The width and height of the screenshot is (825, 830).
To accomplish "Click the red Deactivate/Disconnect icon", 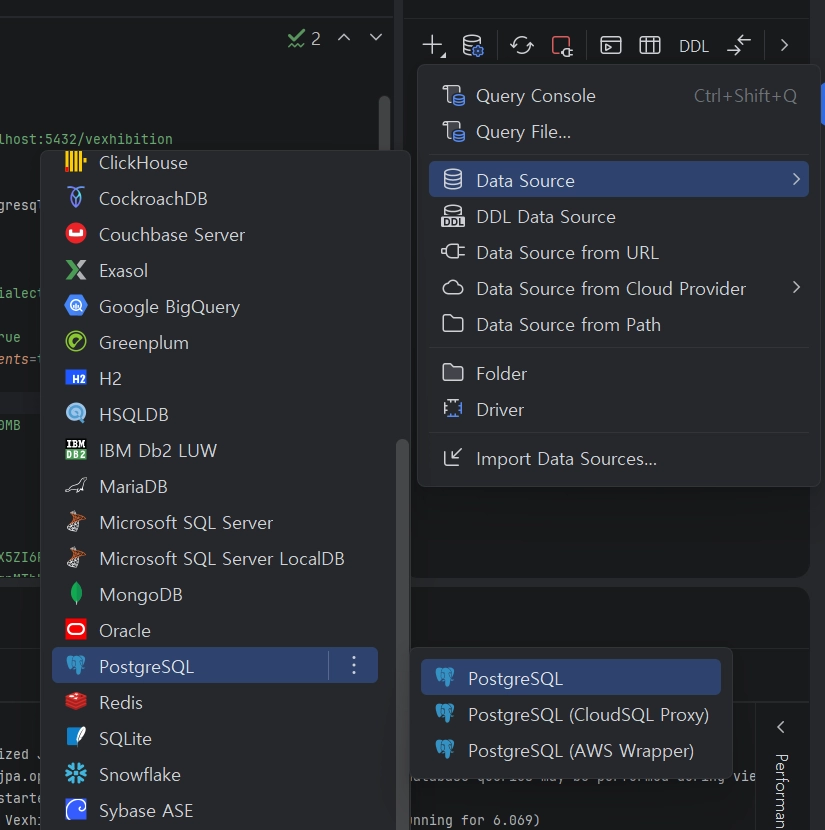I will [x=562, y=46].
